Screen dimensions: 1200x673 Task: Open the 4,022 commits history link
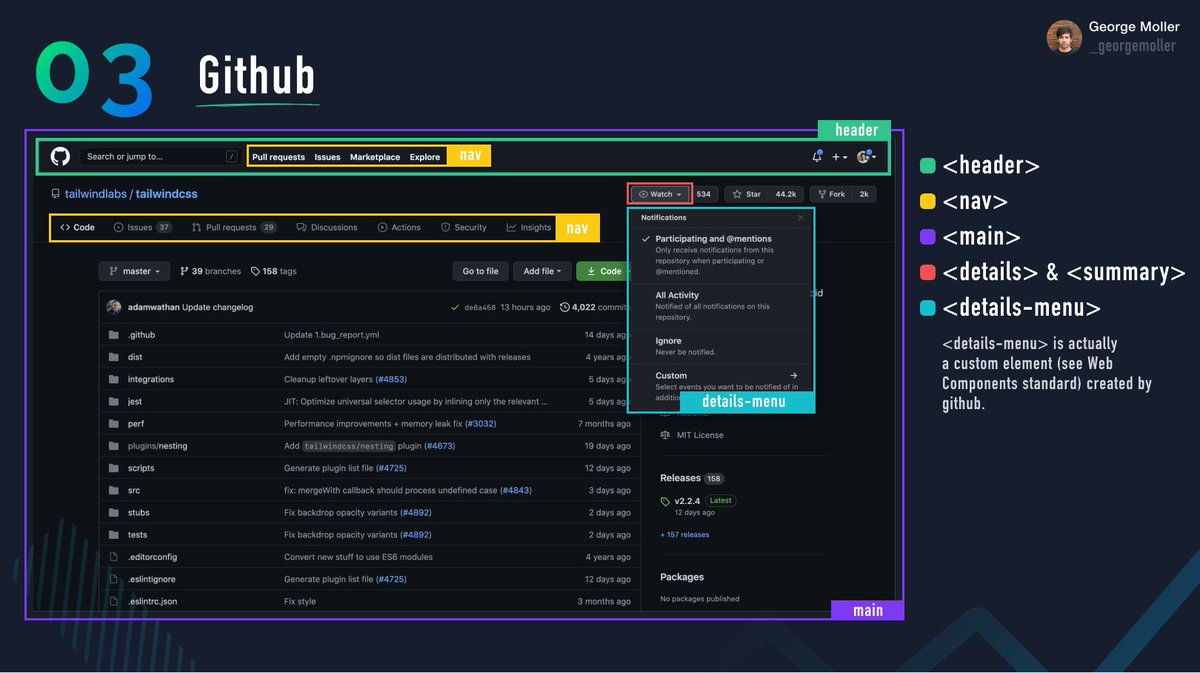pos(594,307)
